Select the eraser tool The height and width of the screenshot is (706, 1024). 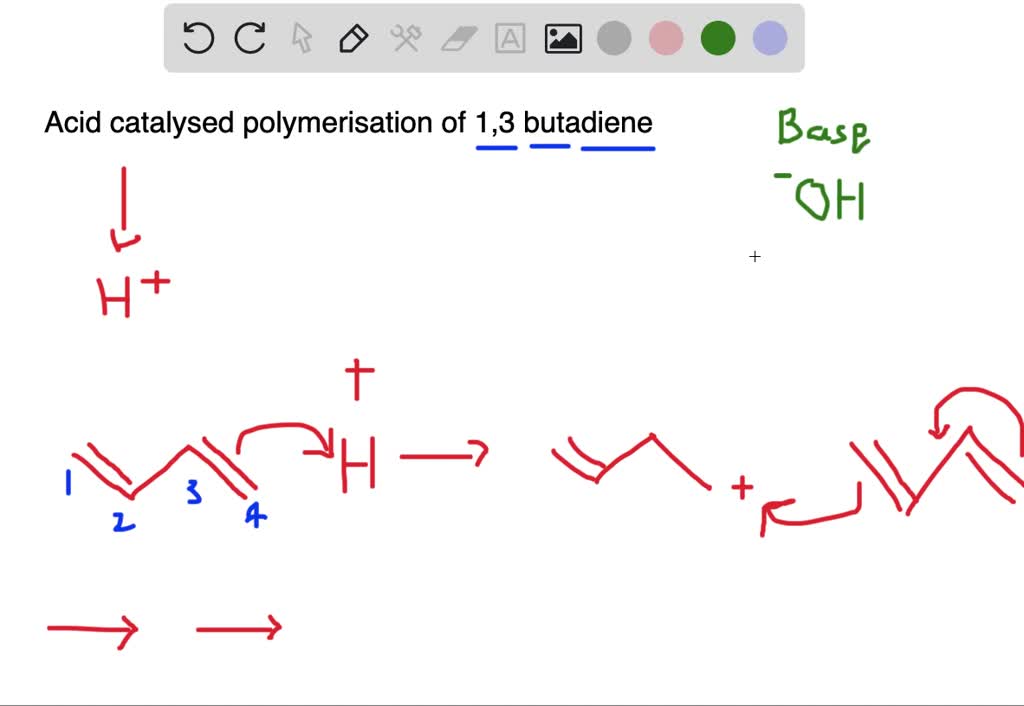click(457, 38)
